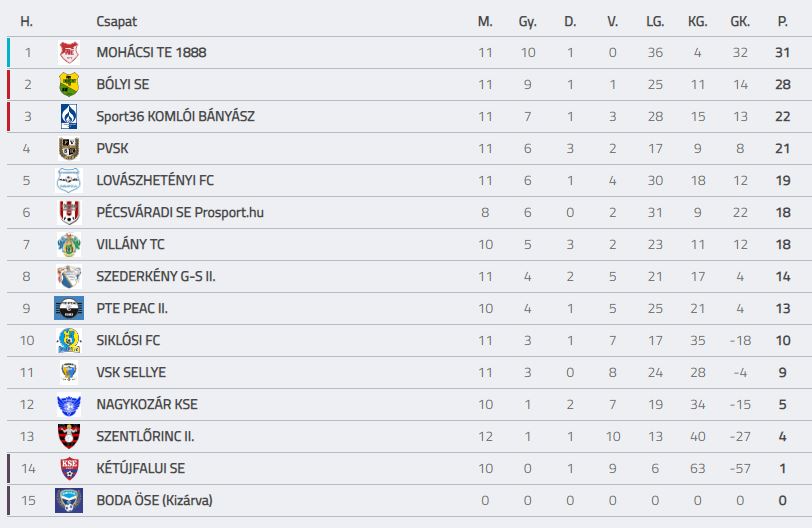812x528 pixels.
Task: Click the SIKLÓSI FC yellow-blue crest
Action: 69,341
